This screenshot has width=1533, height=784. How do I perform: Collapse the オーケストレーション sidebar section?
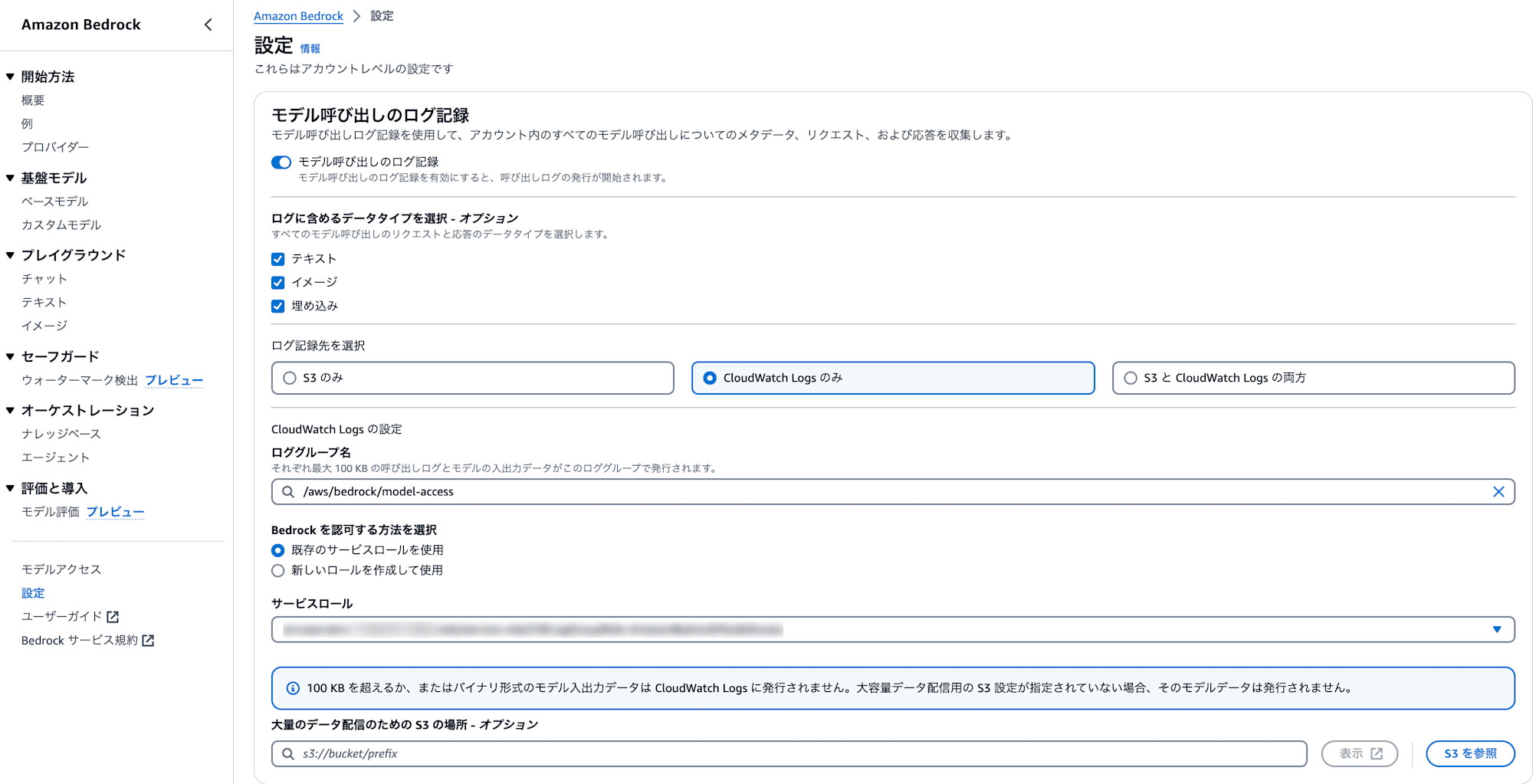[x=10, y=411]
